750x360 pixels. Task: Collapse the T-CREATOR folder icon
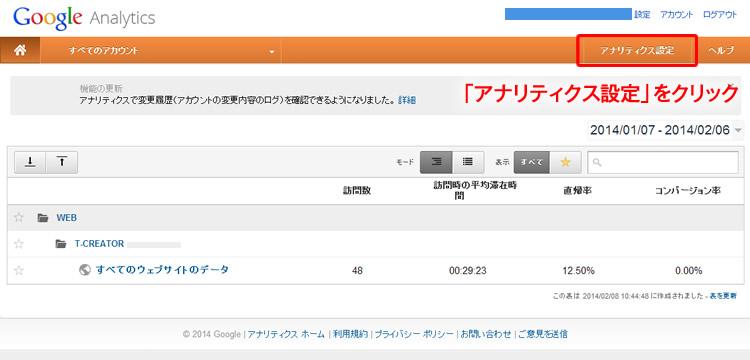(61, 244)
